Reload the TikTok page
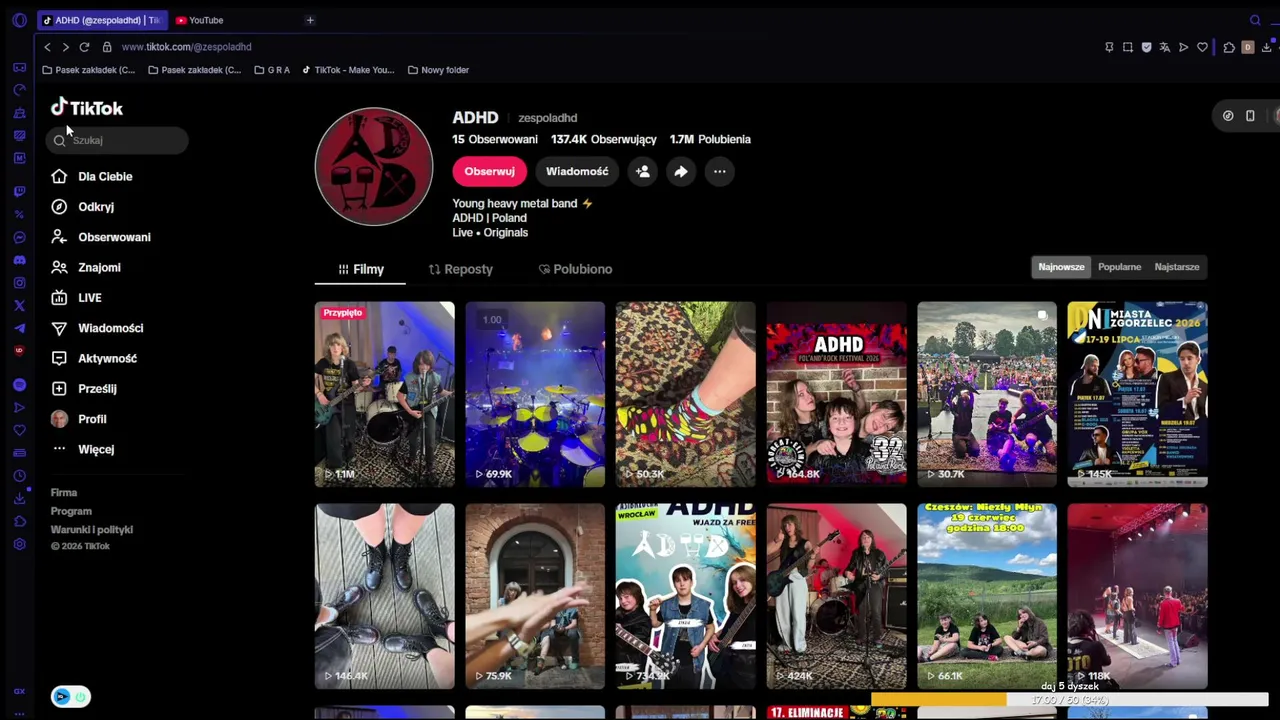Image resolution: width=1280 pixels, height=720 pixels. 84,47
